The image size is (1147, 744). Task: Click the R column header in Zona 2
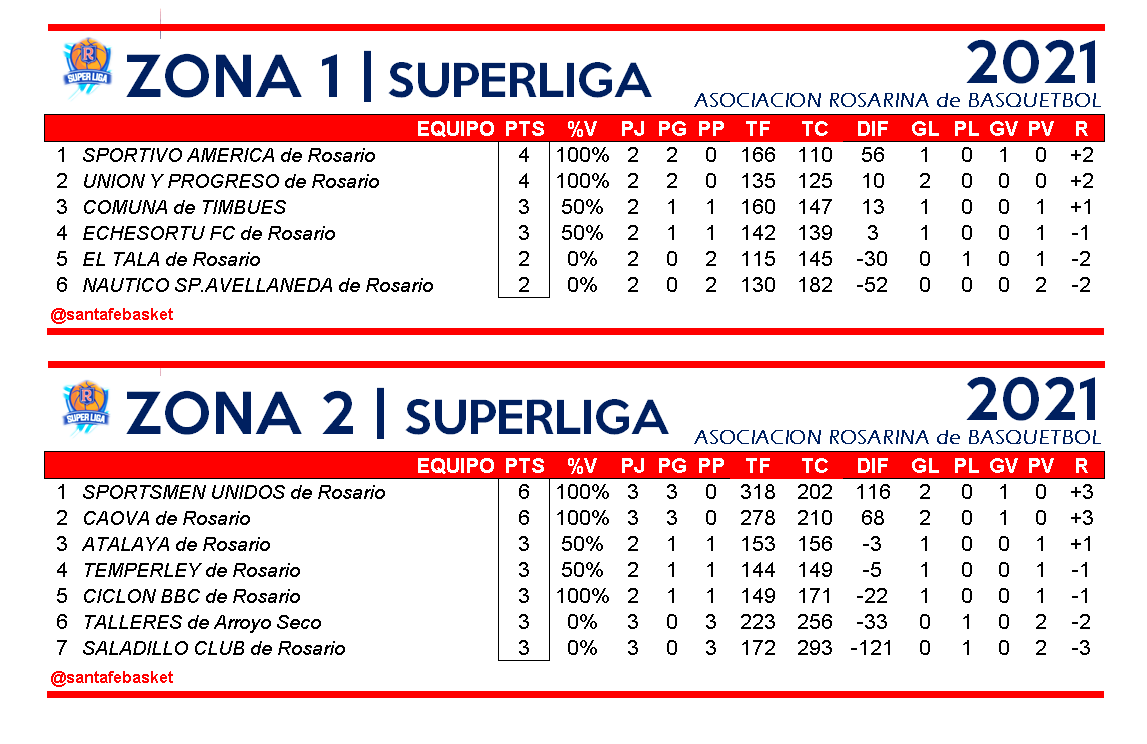(x=1080, y=465)
